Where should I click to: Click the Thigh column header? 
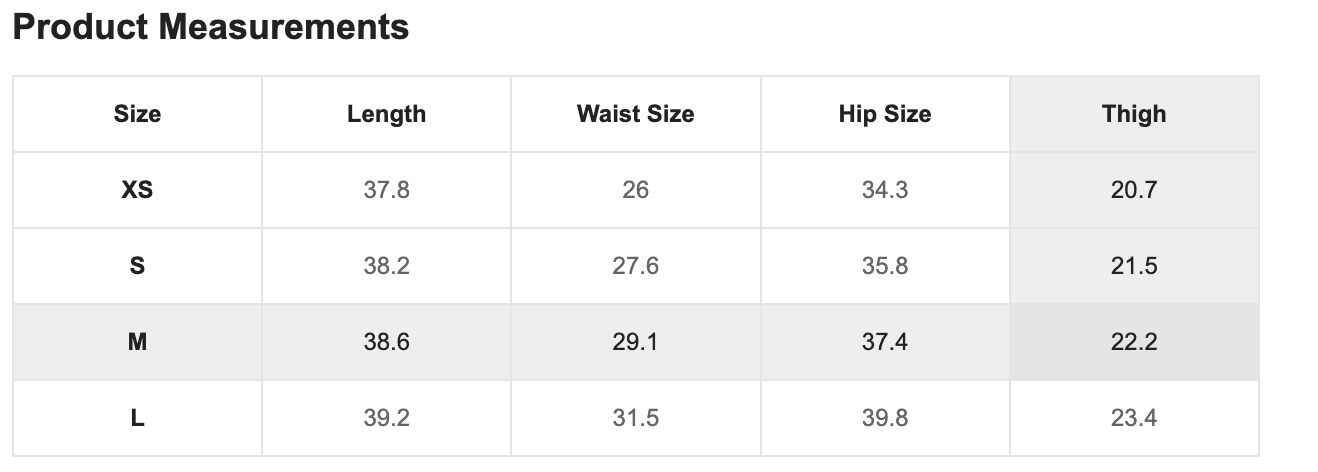pos(1134,114)
